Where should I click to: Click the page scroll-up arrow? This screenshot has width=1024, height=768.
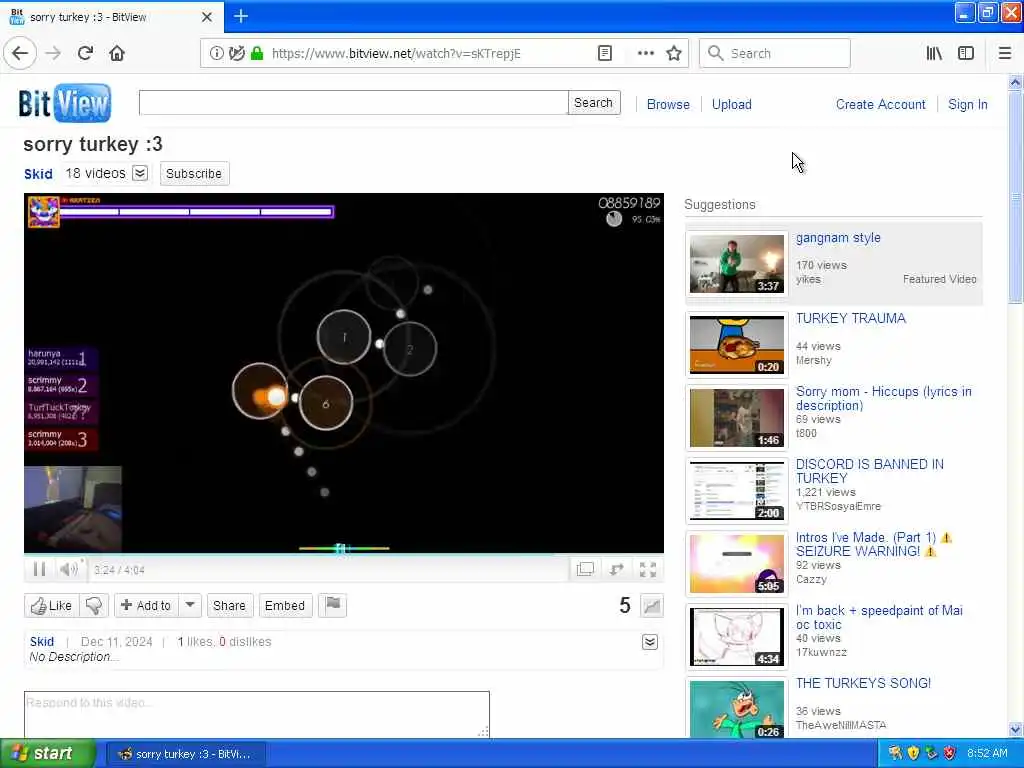pyautogui.click(x=1015, y=82)
